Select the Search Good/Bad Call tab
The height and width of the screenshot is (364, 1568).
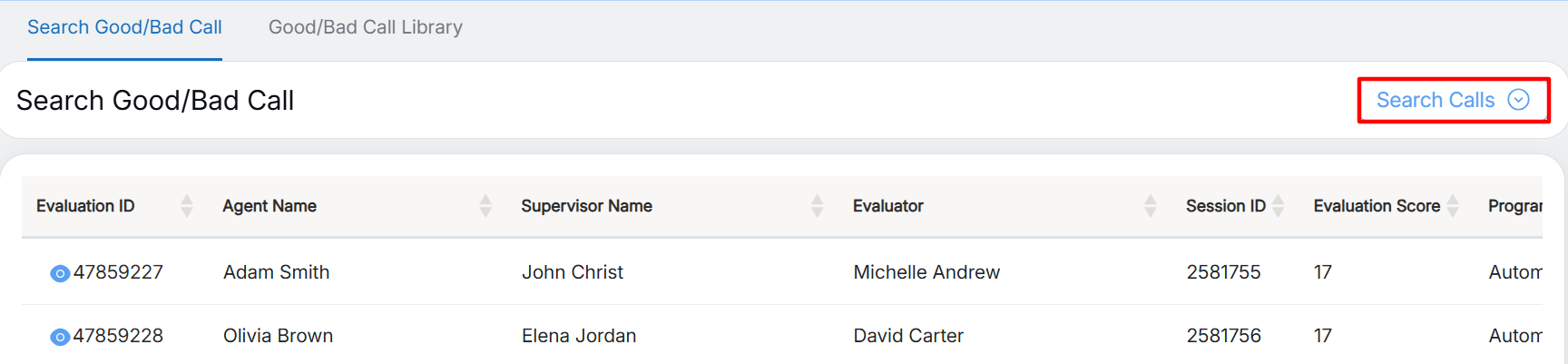124,27
